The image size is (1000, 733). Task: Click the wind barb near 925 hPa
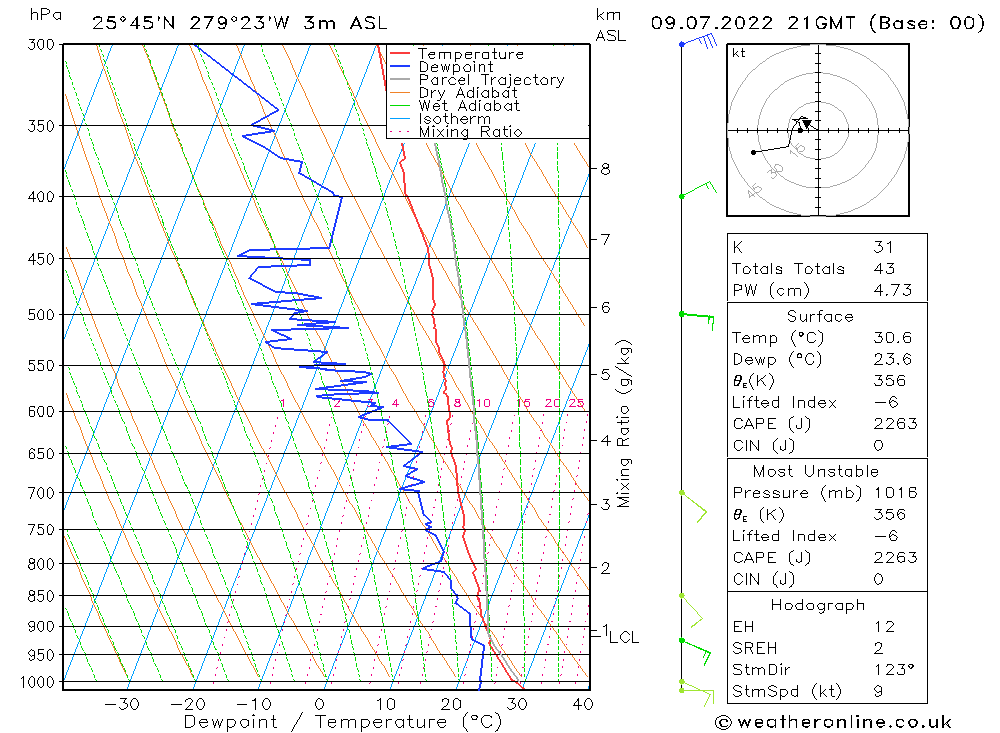695,651
